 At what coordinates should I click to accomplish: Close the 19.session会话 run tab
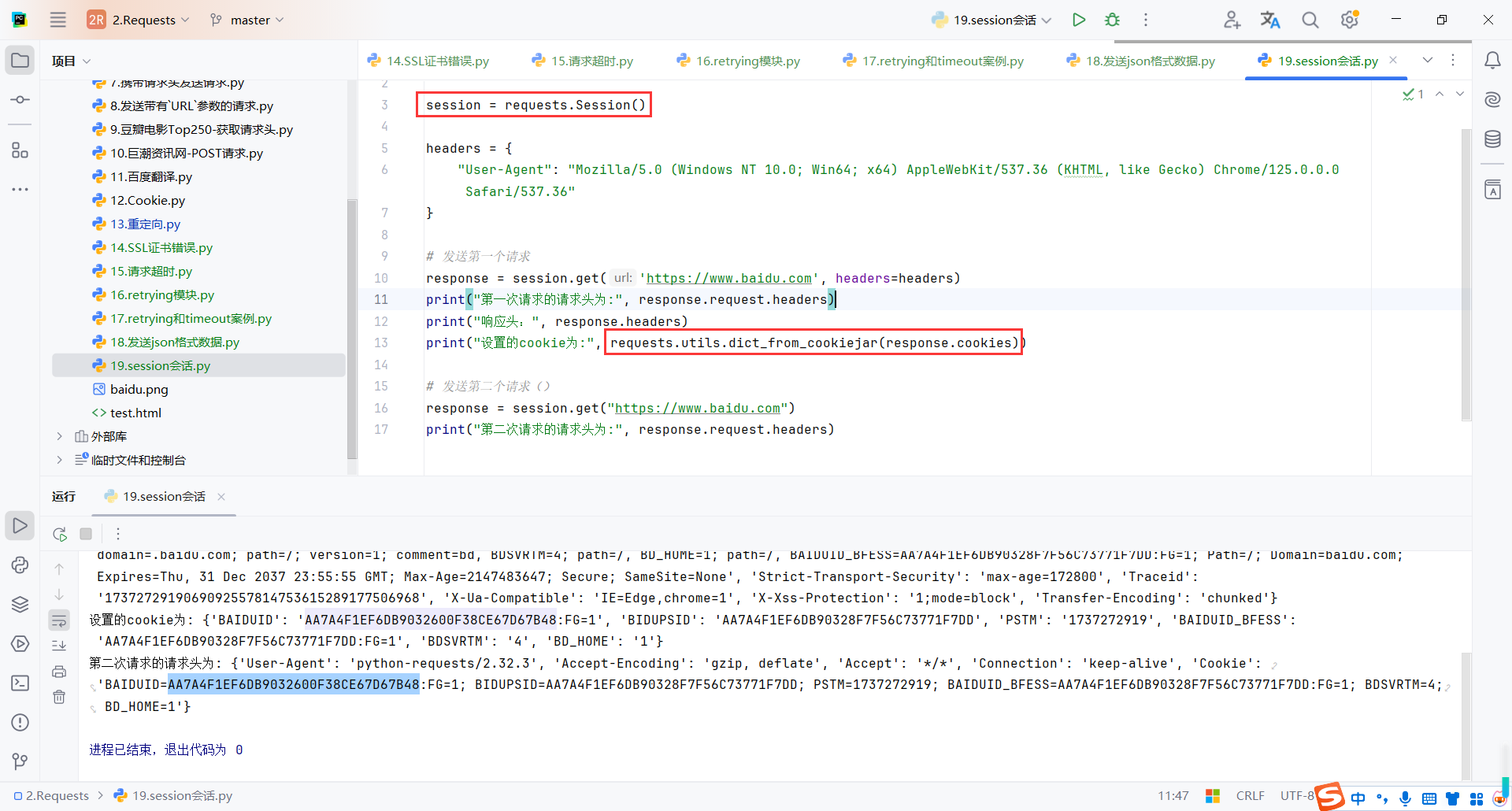coord(221,496)
